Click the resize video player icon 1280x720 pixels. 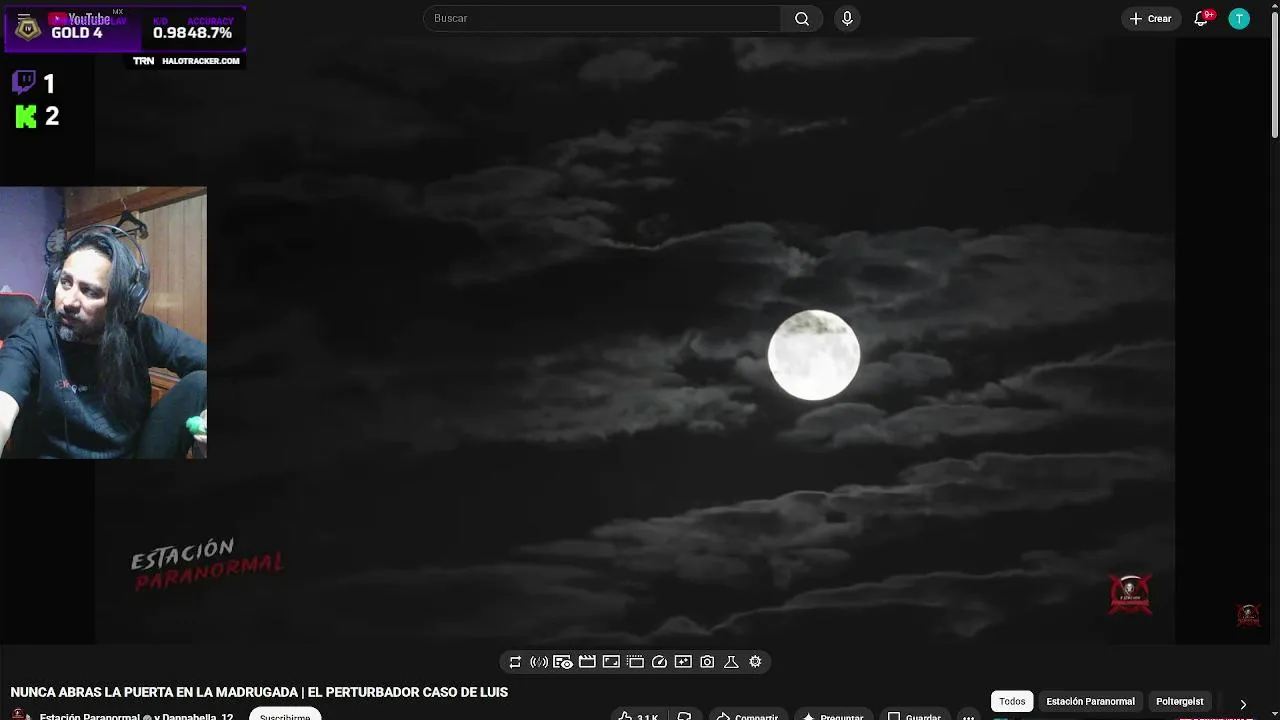click(611, 662)
